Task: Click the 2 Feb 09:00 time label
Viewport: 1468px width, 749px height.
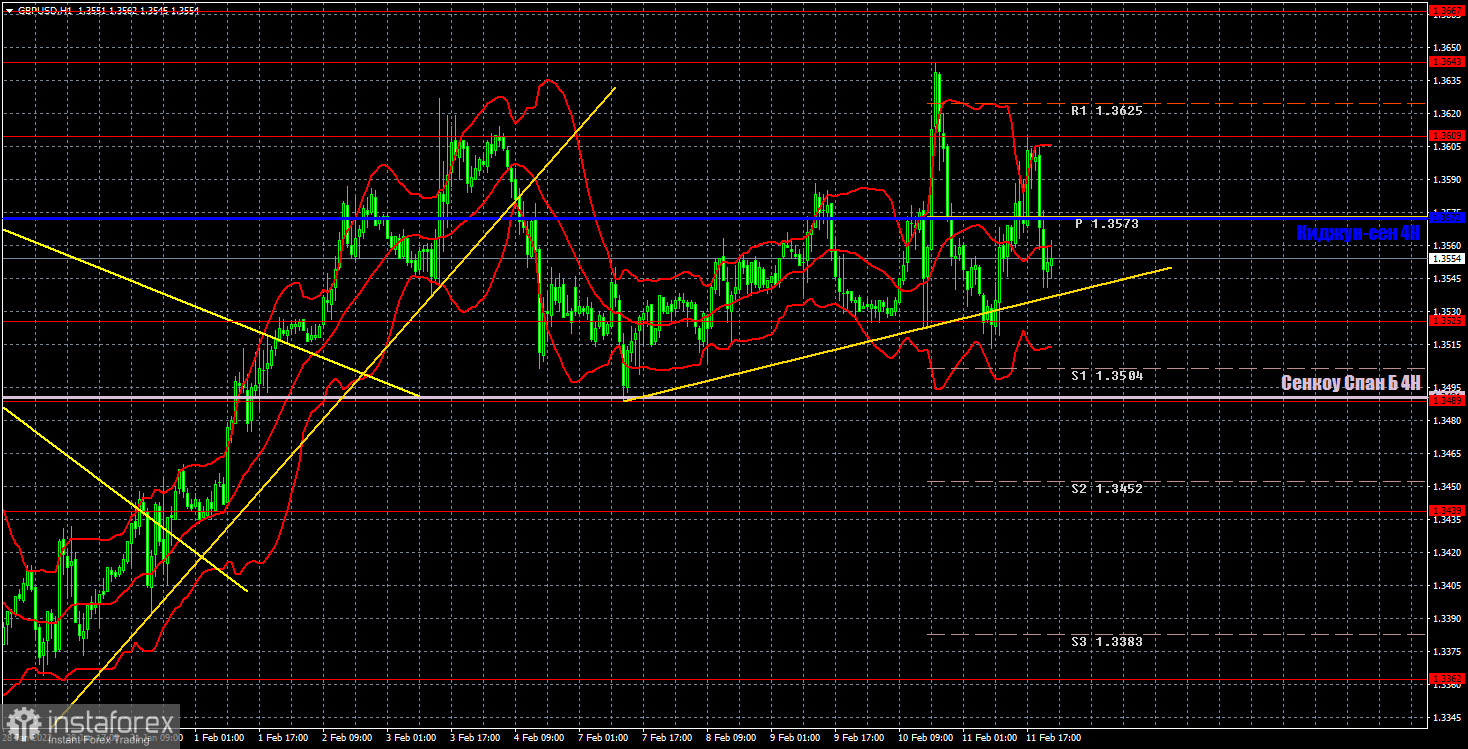Action: point(347,739)
